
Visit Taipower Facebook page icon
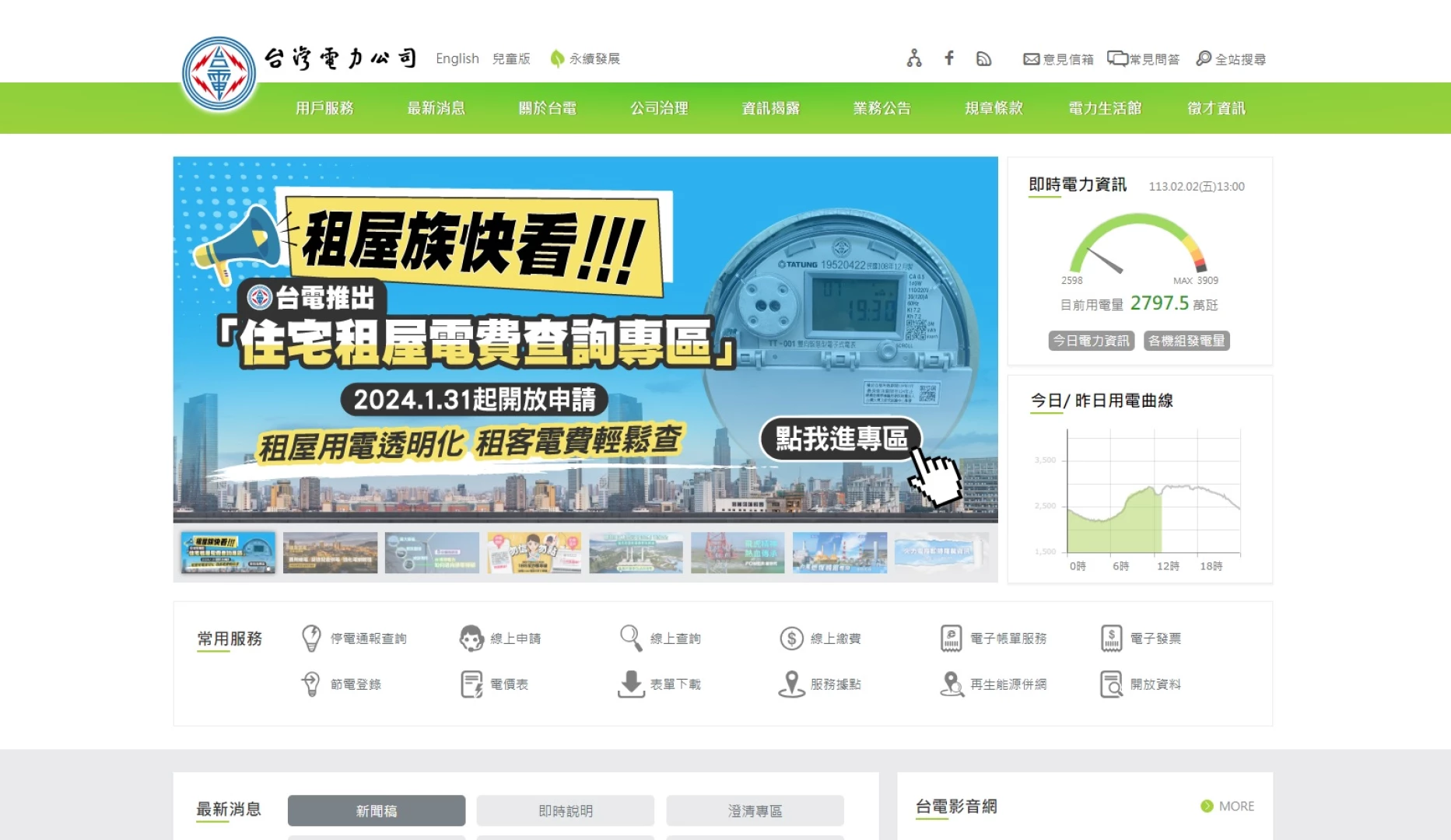949,58
